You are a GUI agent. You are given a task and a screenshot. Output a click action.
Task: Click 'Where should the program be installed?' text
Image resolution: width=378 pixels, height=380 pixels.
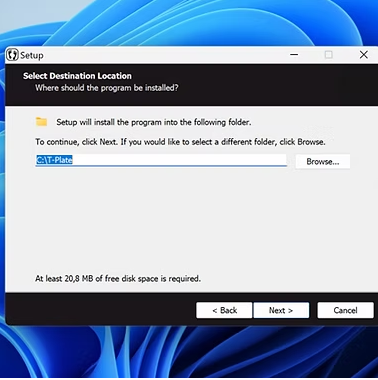(x=107, y=88)
